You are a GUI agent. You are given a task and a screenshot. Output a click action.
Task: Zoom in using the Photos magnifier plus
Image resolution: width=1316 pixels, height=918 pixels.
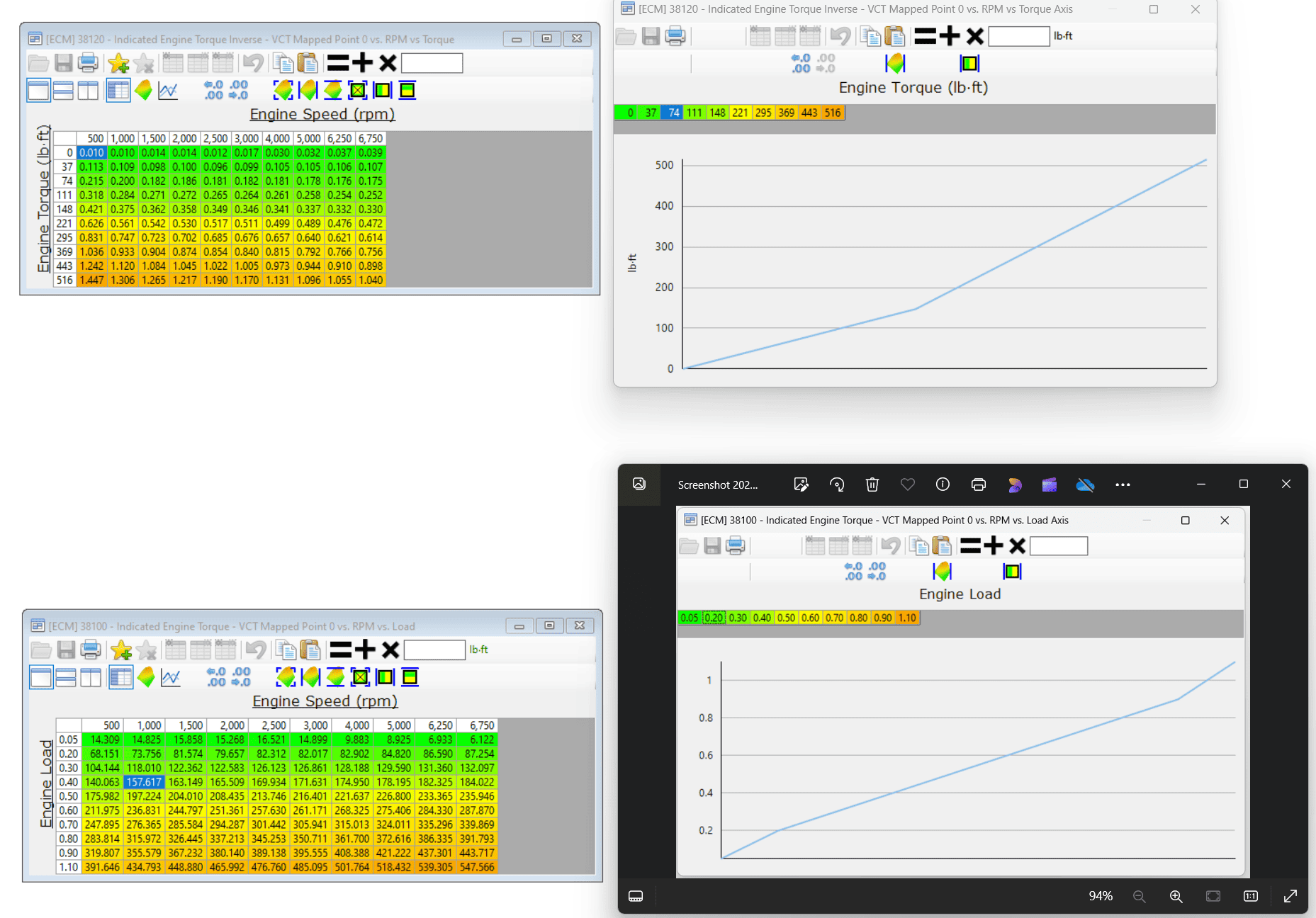click(x=1176, y=897)
